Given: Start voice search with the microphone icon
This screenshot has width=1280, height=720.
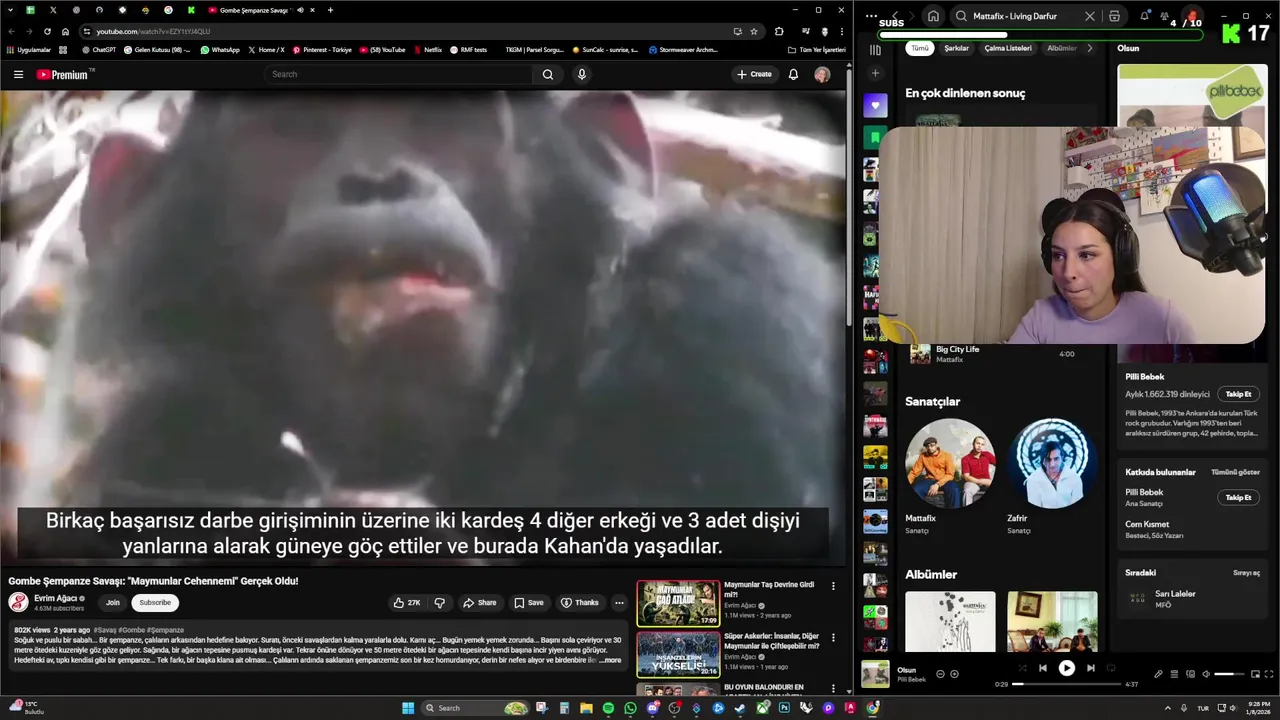Looking at the screenshot, I should coord(581,74).
